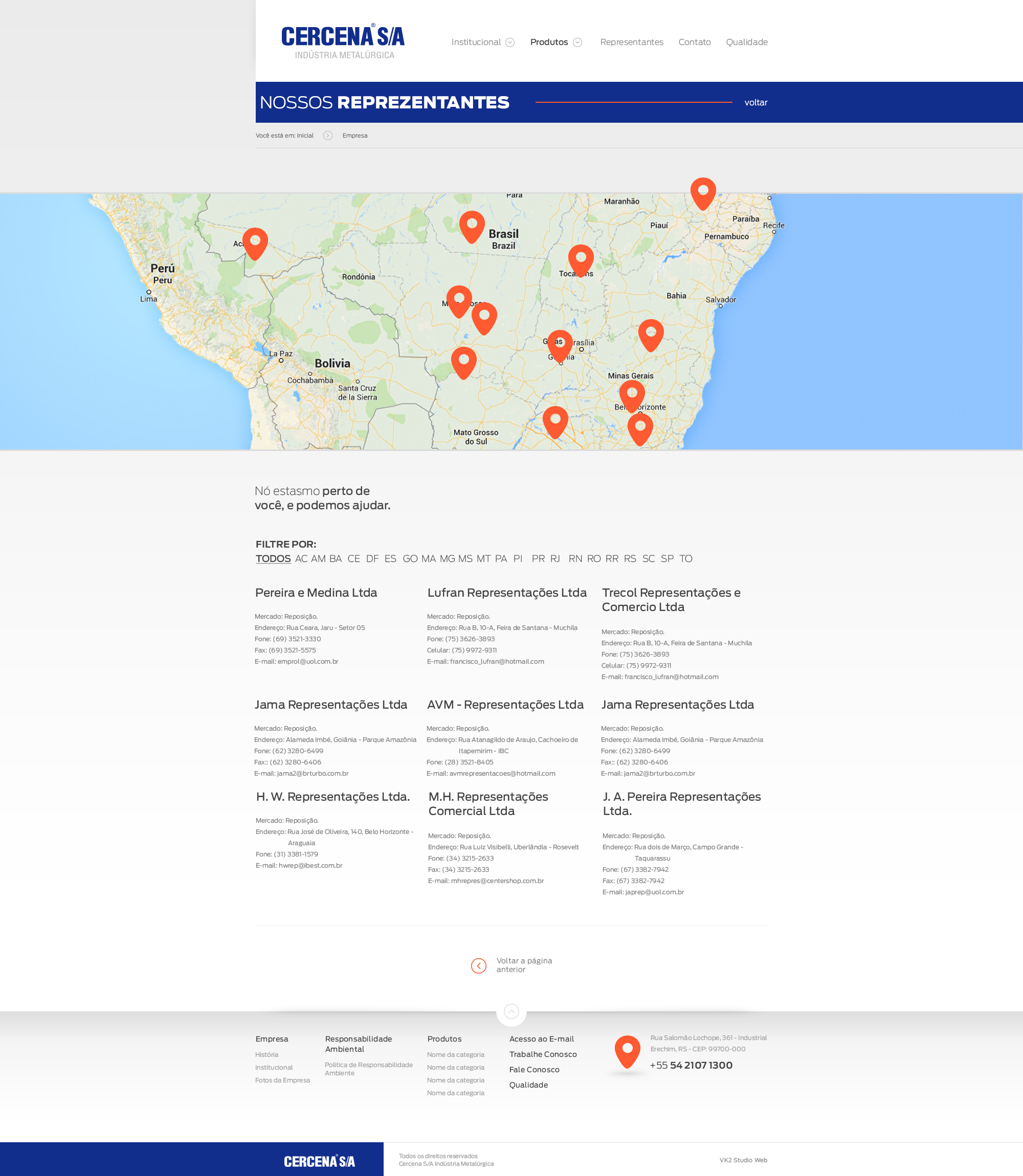The height and width of the screenshot is (1176, 1023).
Task: Filter representatives by RJ
Action: coord(555,559)
